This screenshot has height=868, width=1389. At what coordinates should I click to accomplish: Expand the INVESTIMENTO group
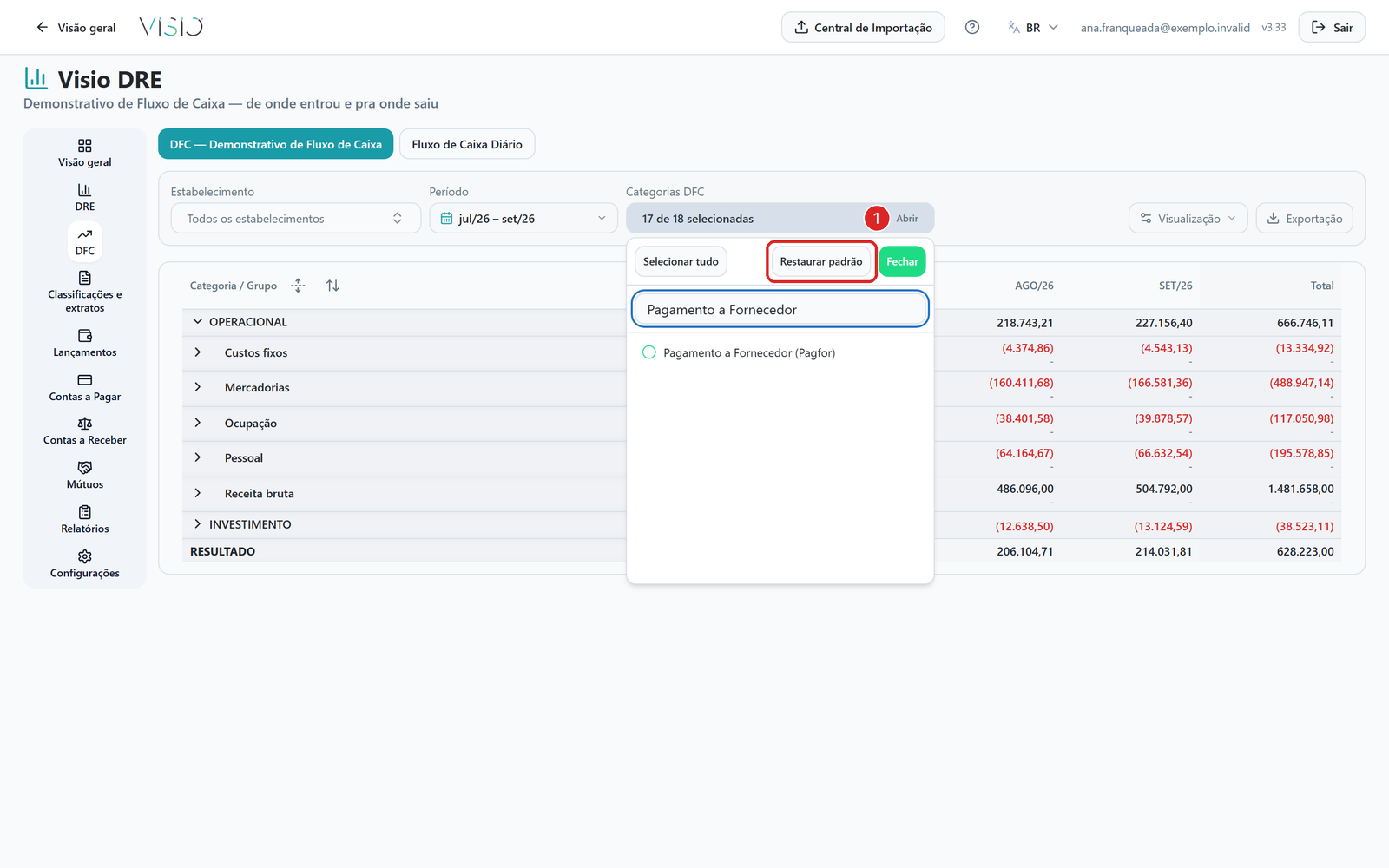coord(198,524)
